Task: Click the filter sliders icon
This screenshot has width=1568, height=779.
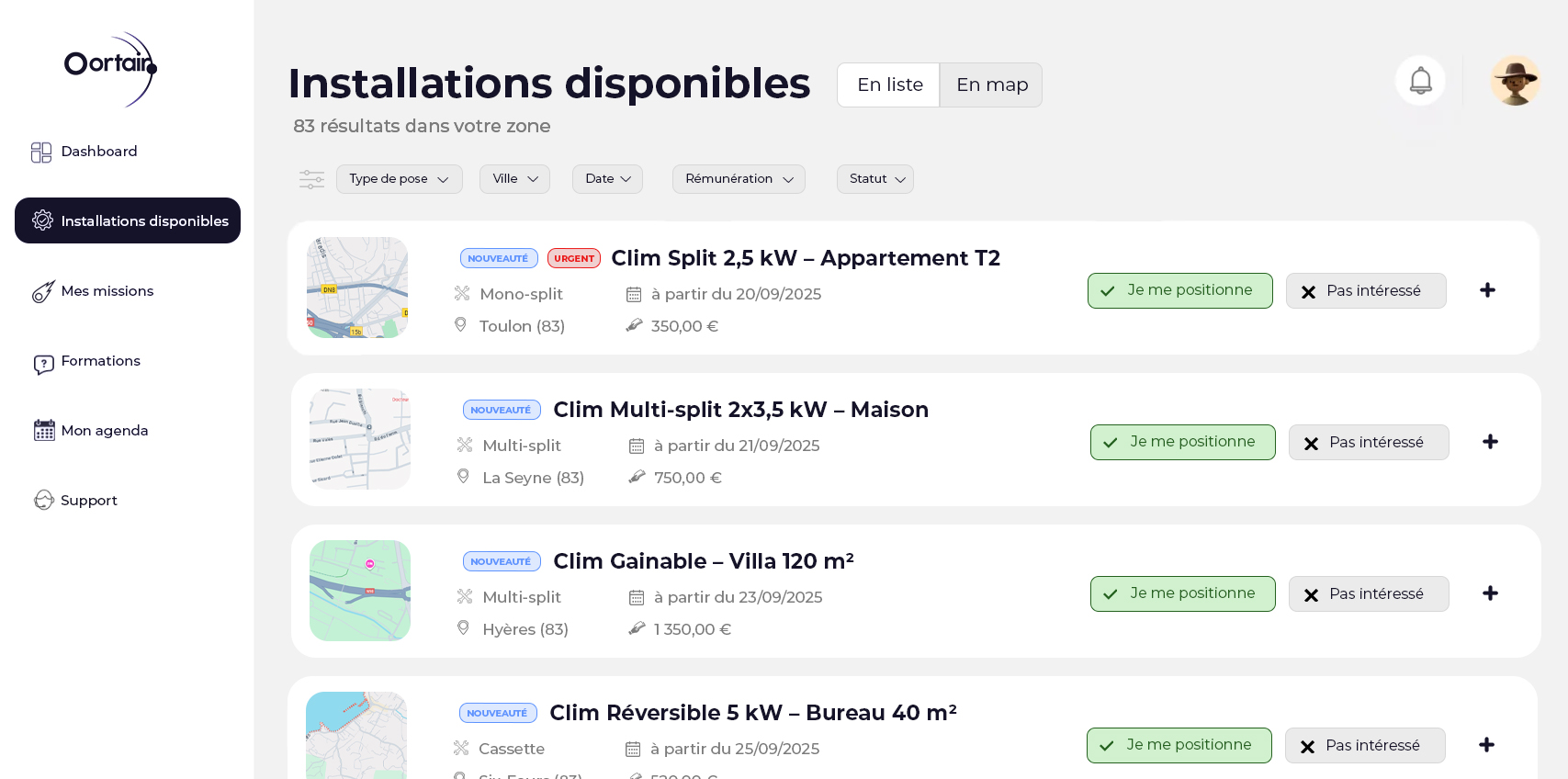Action: pyautogui.click(x=311, y=179)
